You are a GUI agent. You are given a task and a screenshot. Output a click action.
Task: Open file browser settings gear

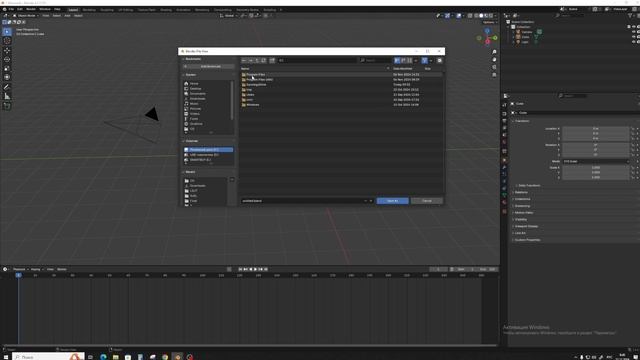click(440, 60)
